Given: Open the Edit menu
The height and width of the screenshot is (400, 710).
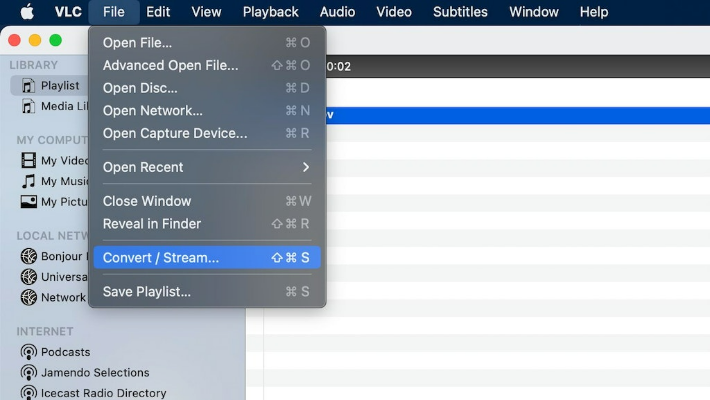Looking at the screenshot, I should pyautogui.click(x=158, y=12).
